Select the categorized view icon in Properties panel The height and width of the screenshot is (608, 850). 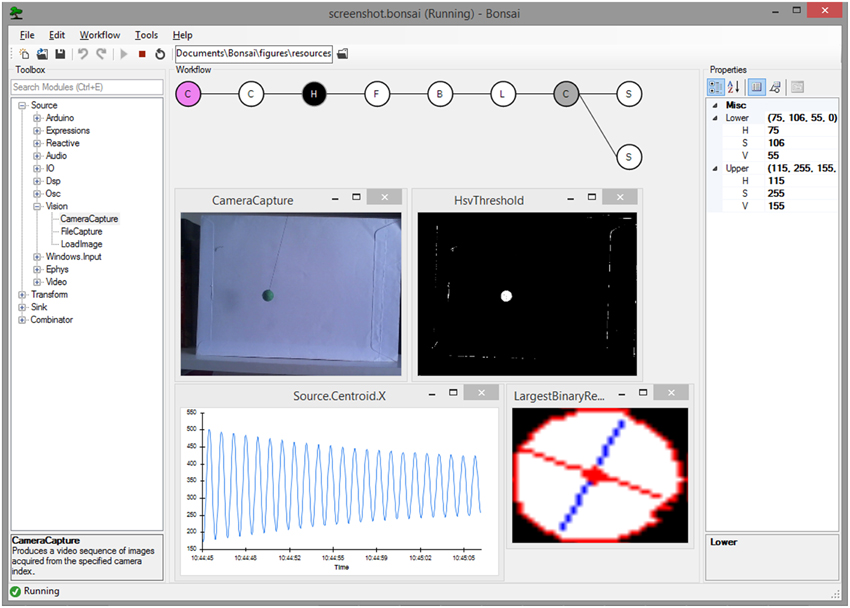click(715, 87)
